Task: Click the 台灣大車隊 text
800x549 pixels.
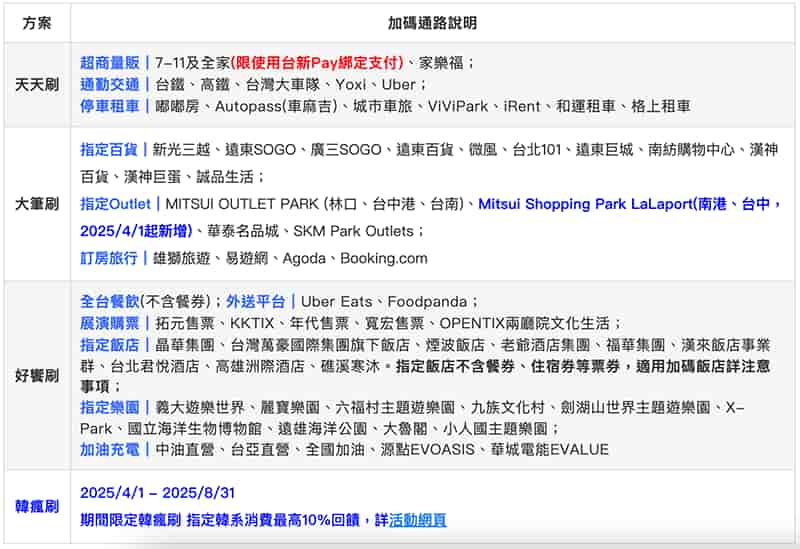Action: tap(282, 84)
